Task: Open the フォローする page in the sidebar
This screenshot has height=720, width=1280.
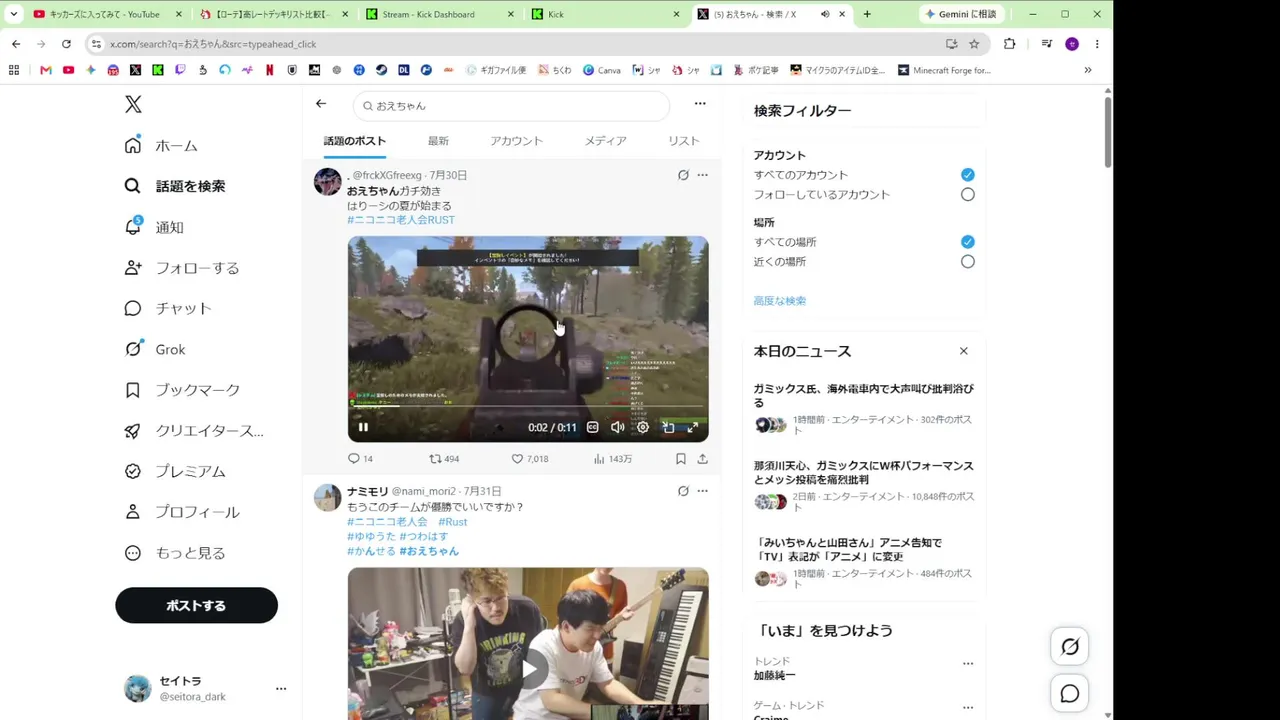Action: [x=182, y=268]
